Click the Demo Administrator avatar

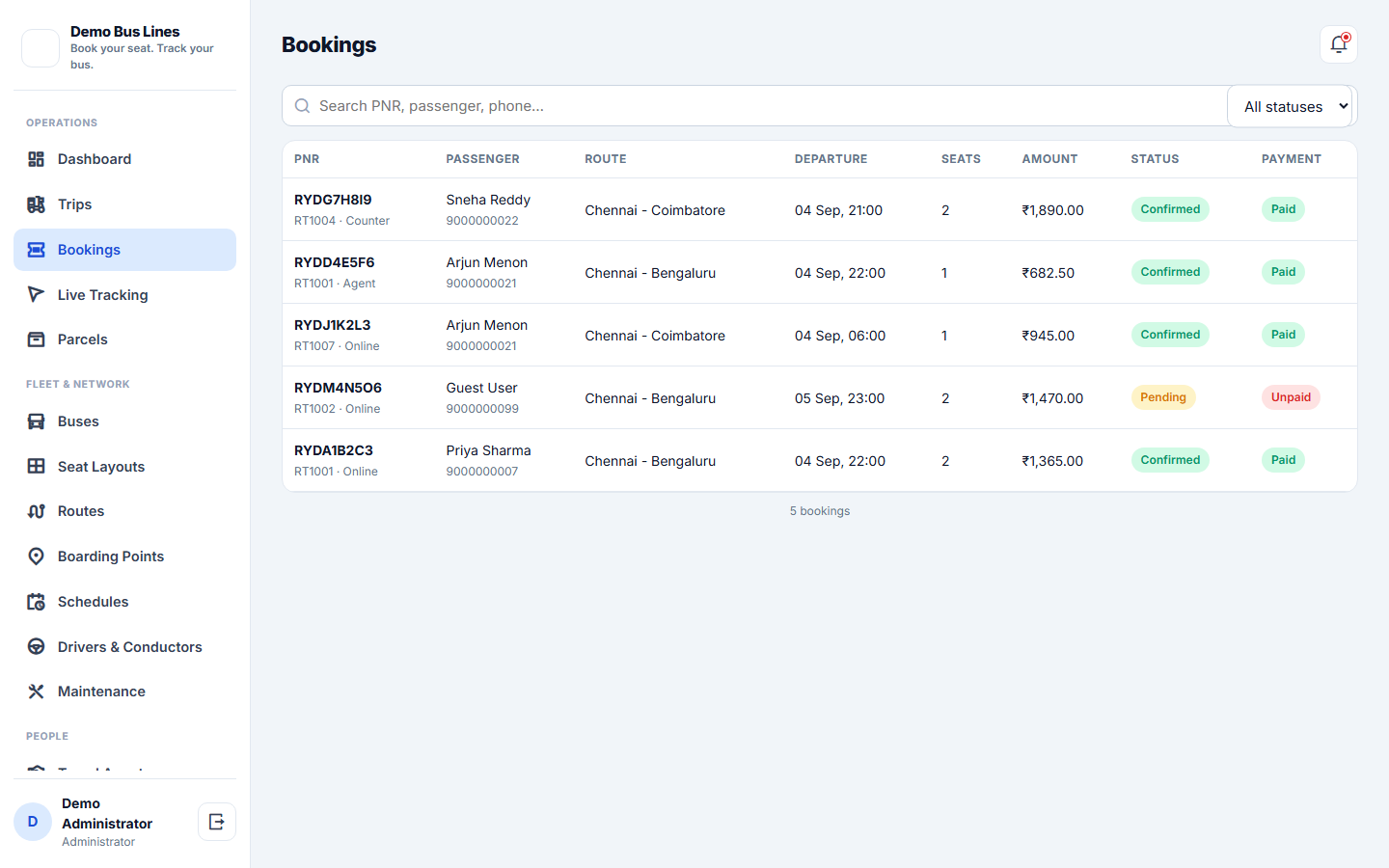(33, 822)
